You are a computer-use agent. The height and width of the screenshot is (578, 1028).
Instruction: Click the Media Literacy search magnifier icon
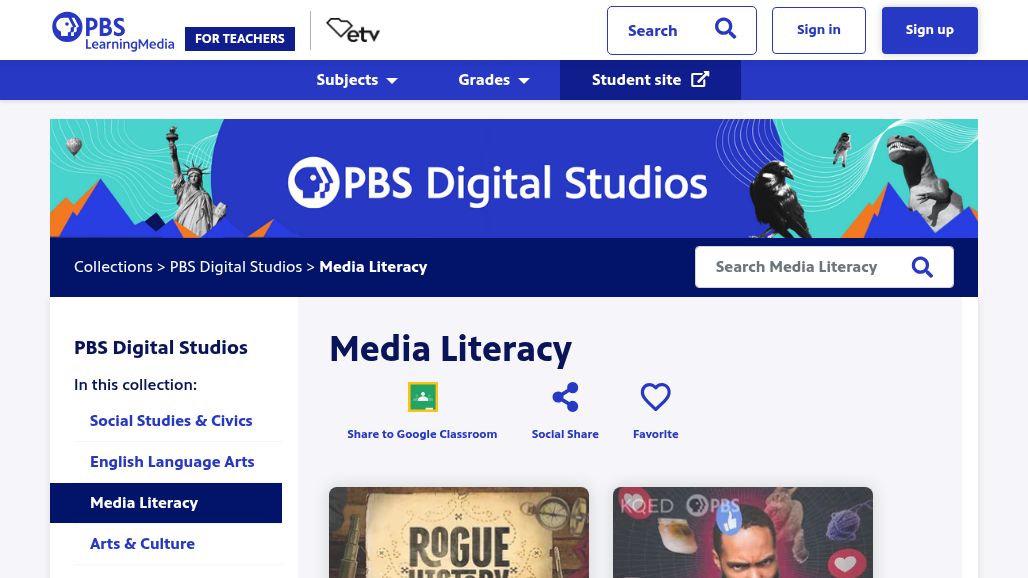click(x=922, y=267)
